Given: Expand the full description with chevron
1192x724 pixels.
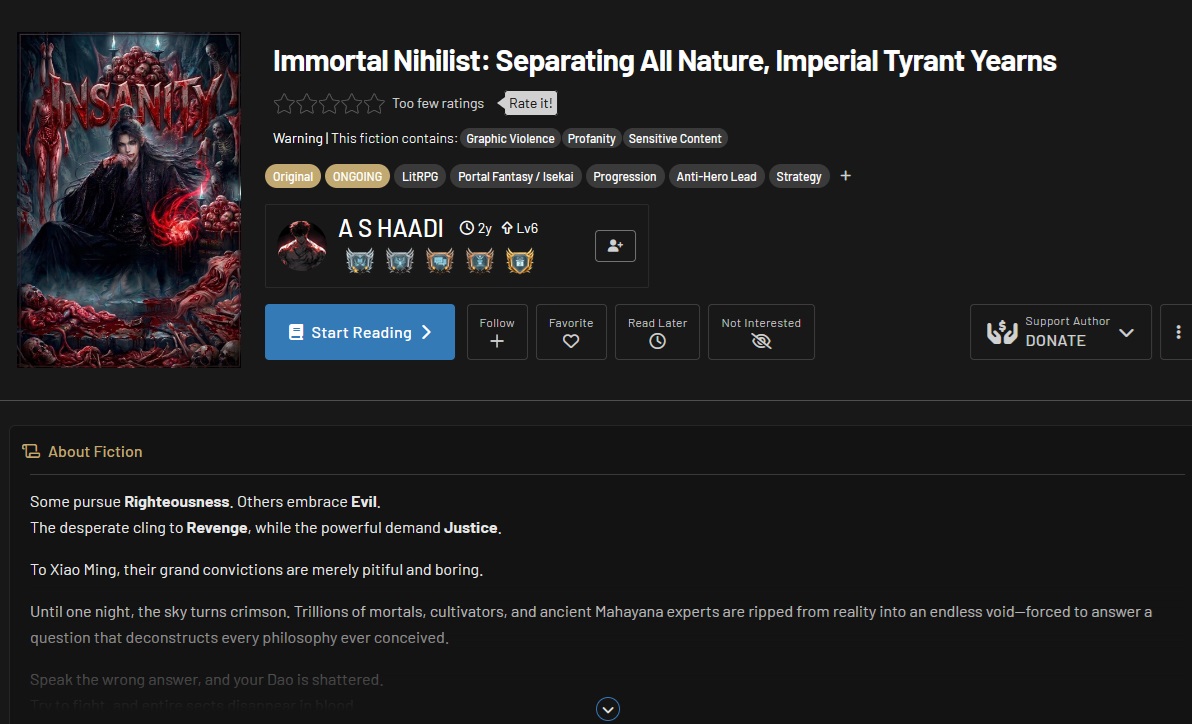Looking at the screenshot, I should [x=607, y=710].
